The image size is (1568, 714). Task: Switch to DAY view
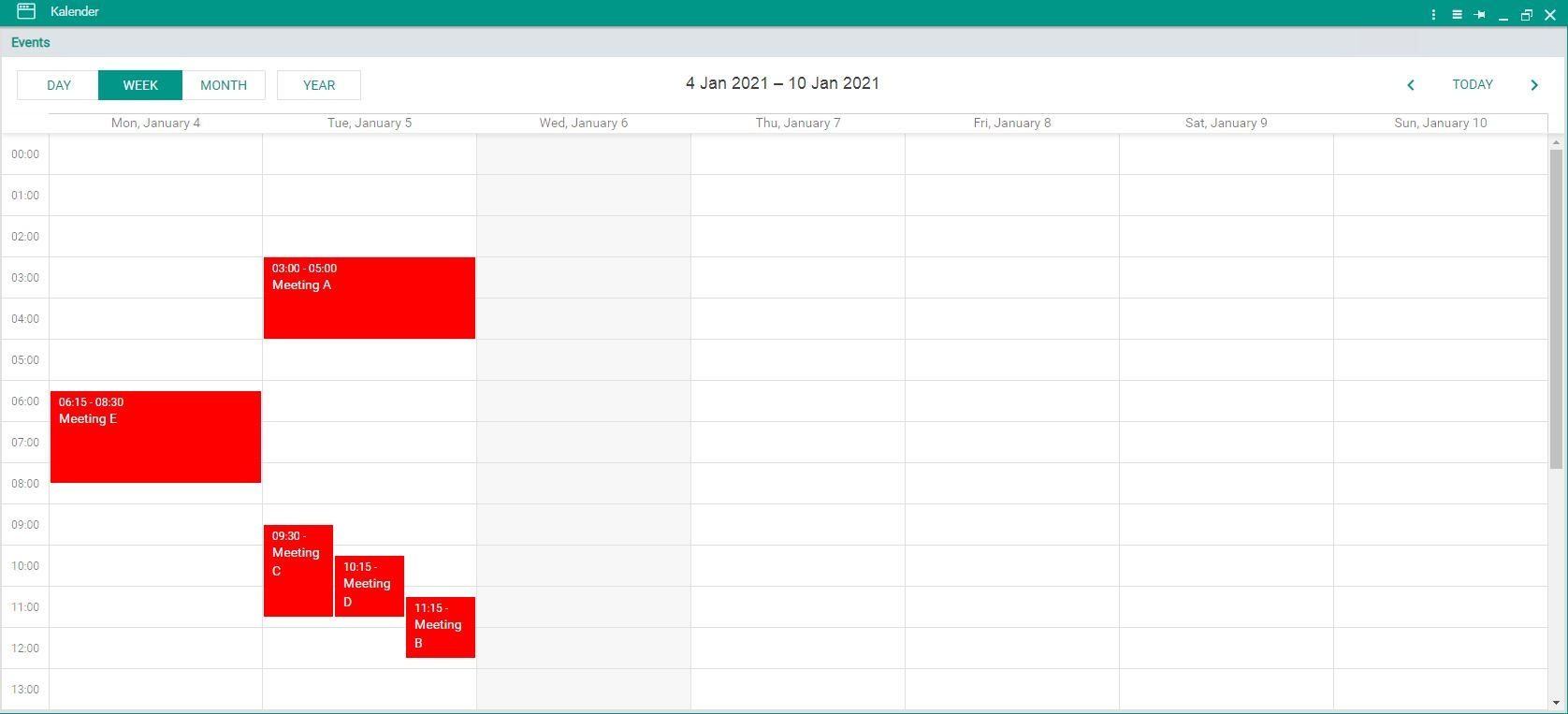[58, 85]
